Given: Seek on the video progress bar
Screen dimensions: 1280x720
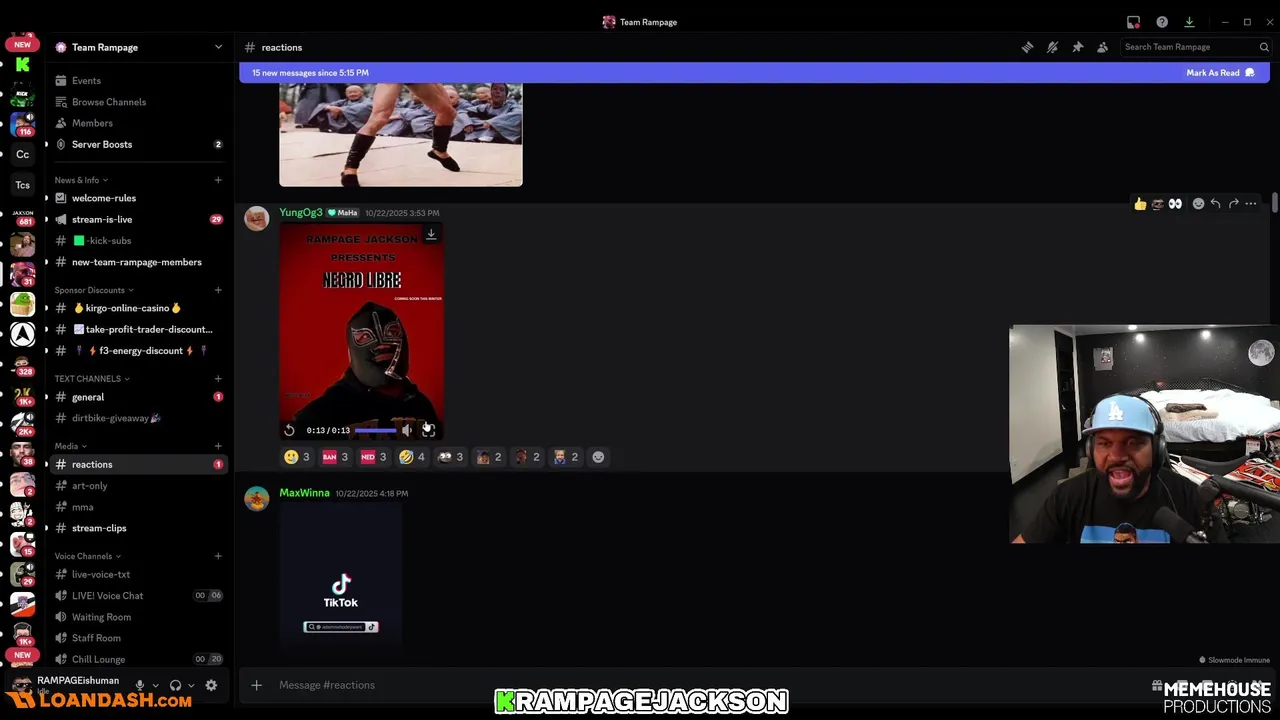Looking at the screenshot, I should (375, 430).
